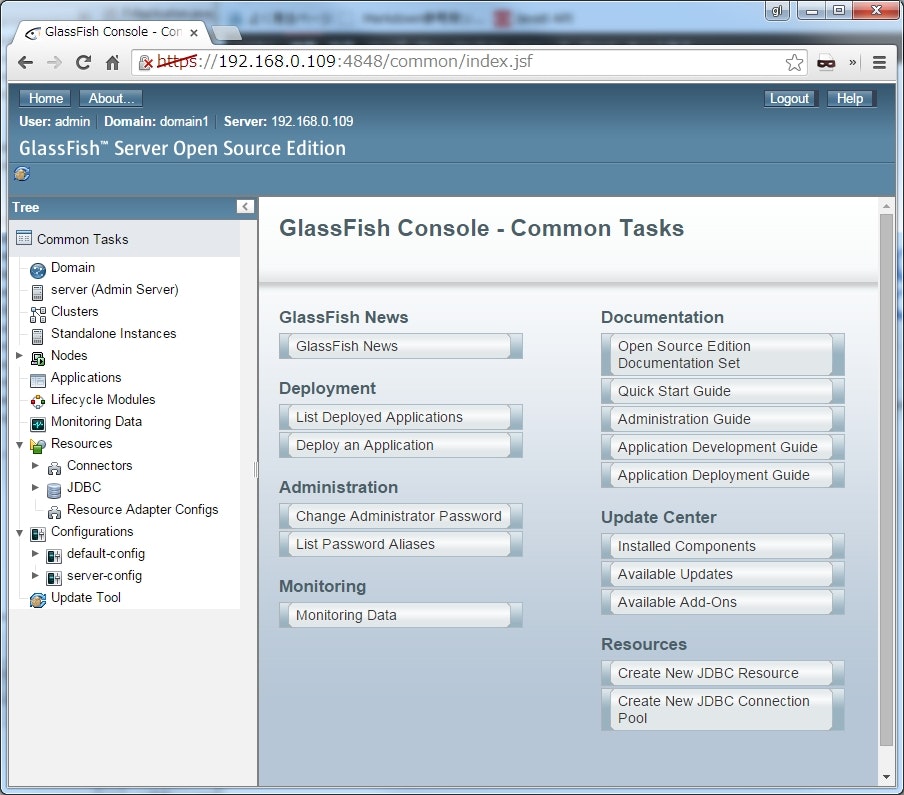Click the restart-required status icon below title
Image resolution: width=904 pixels, height=795 pixels.
22,174
